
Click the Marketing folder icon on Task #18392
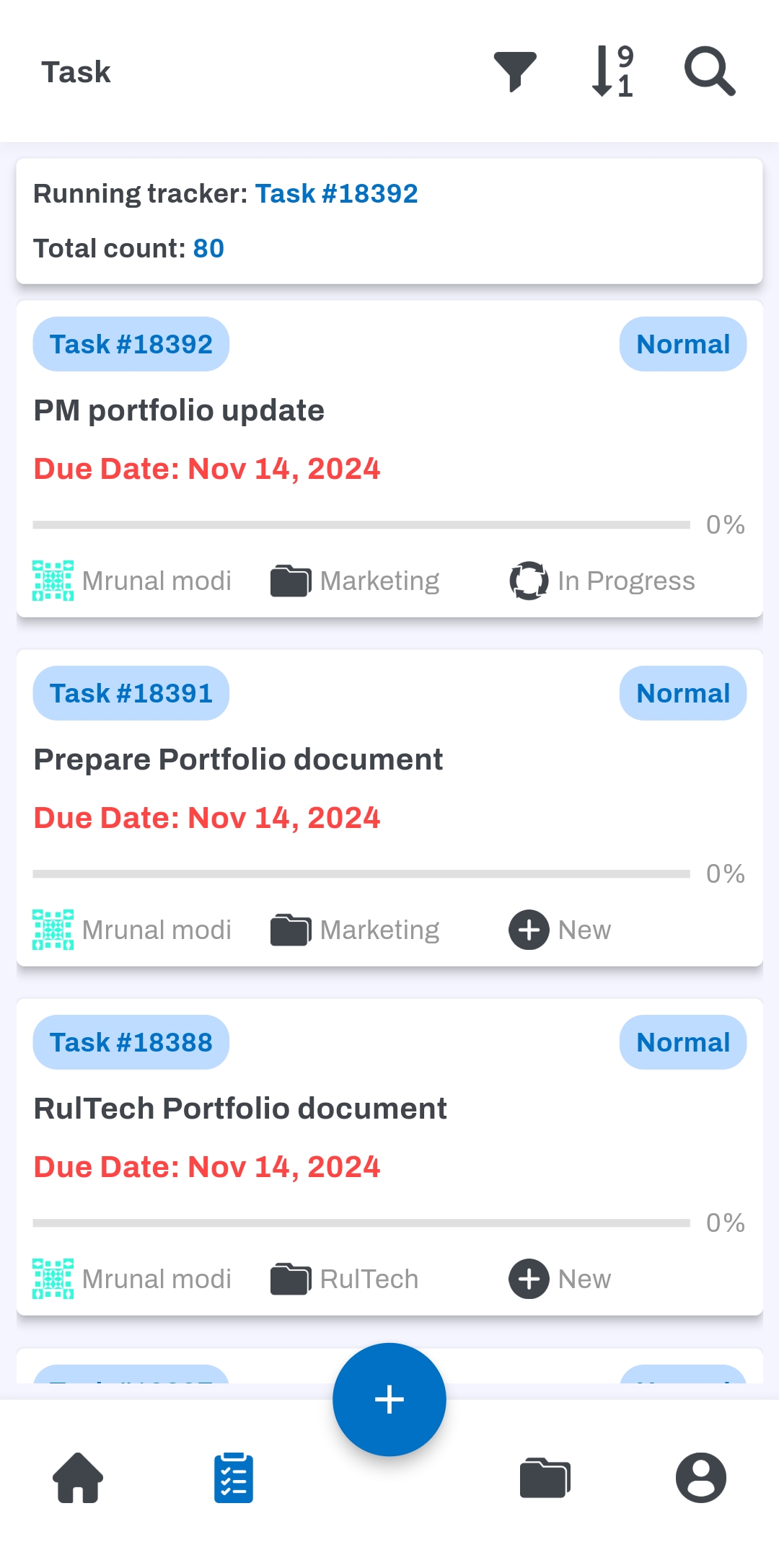coord(291,581)
